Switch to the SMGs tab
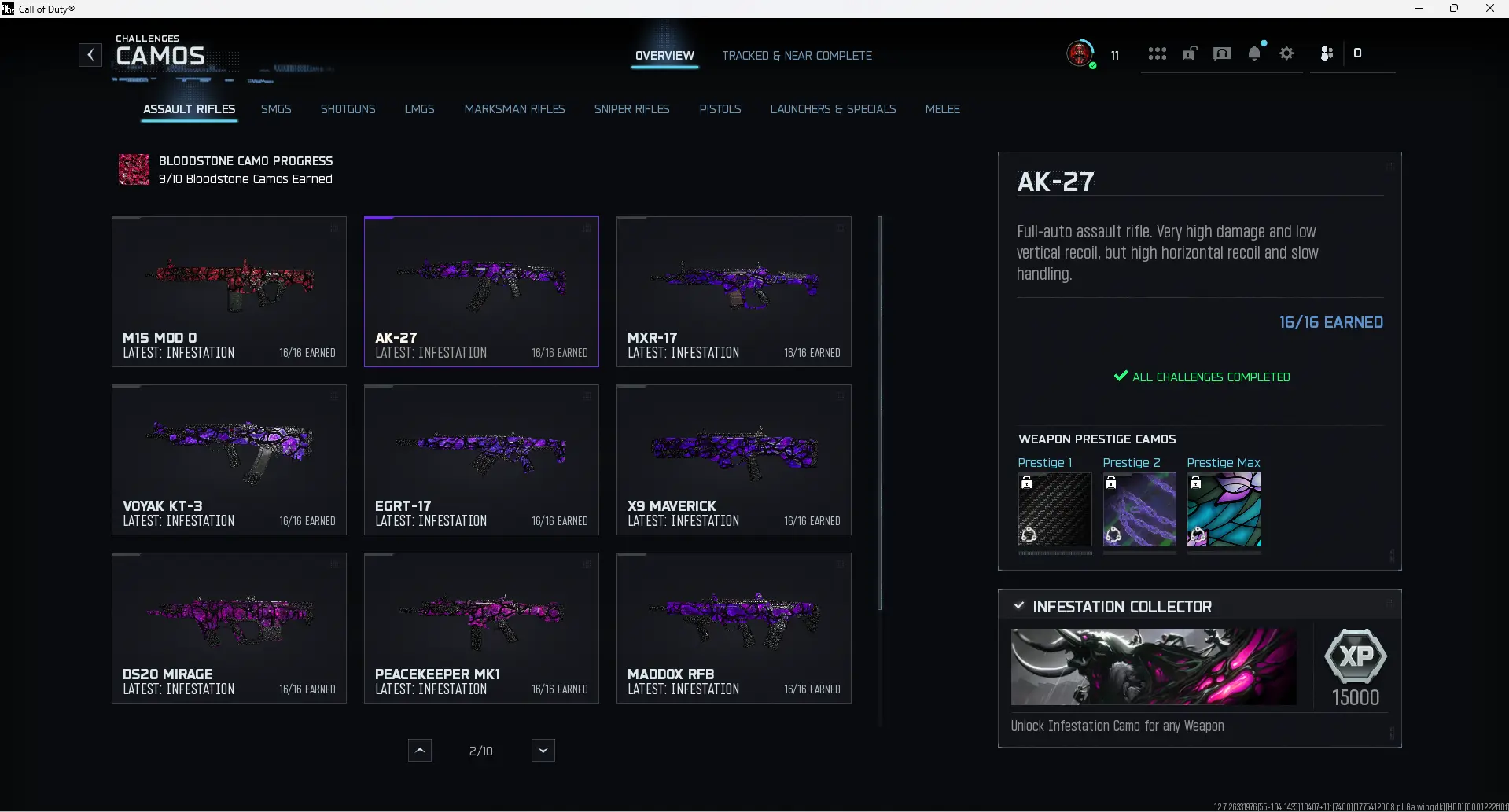The height and width of the screenshot is (812, 1509). 276,109
